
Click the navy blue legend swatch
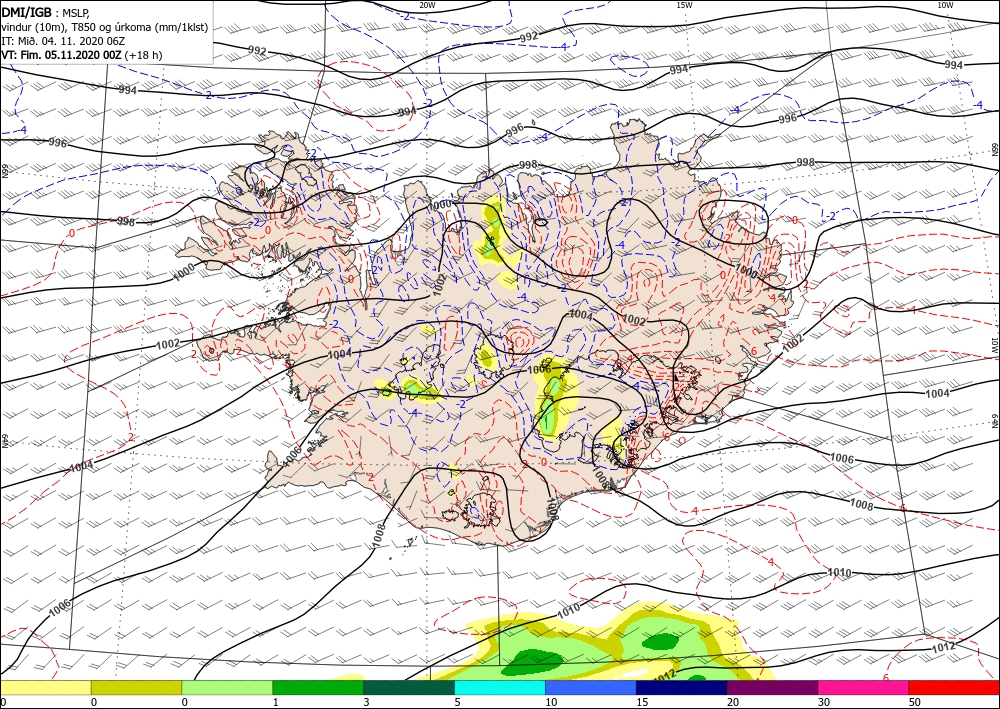point(682,687)
